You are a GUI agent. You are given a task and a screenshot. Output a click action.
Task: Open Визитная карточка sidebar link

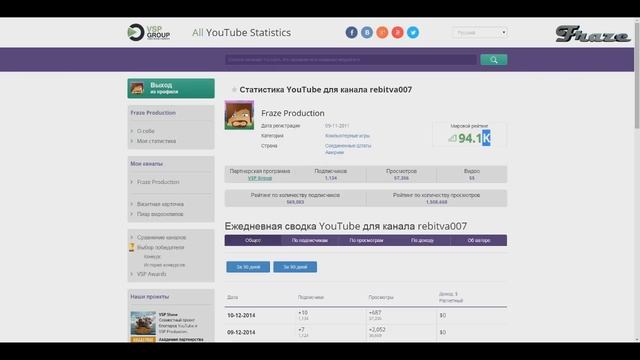[160, 204]
